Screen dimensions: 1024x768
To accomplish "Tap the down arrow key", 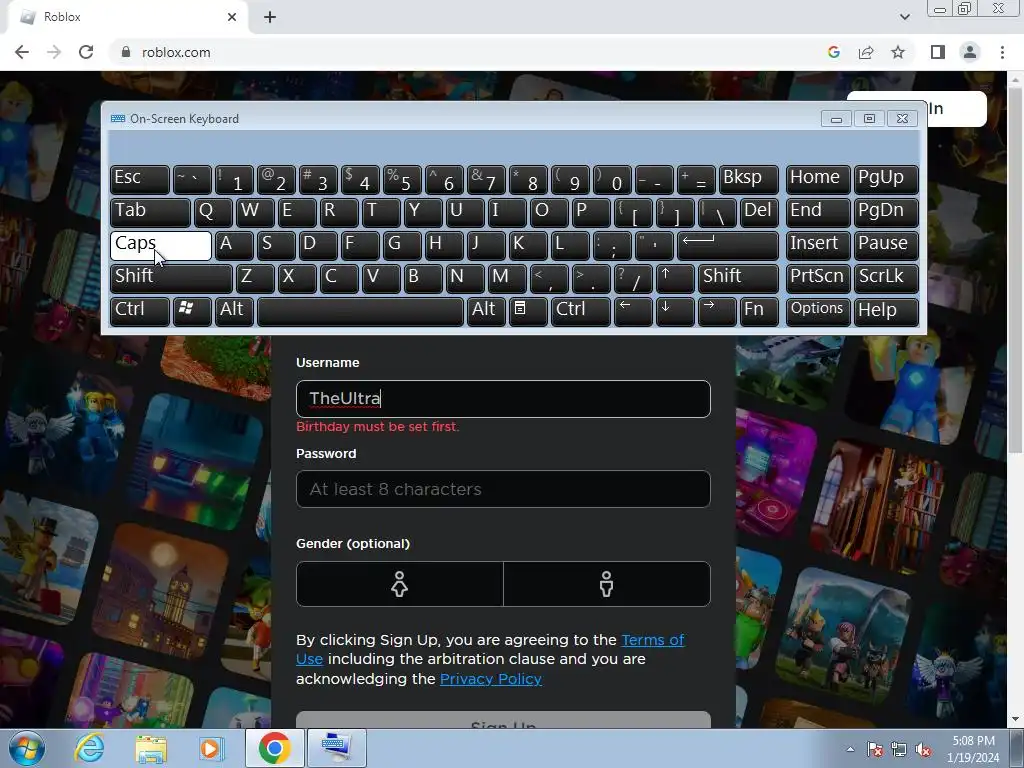I will 675,310.
